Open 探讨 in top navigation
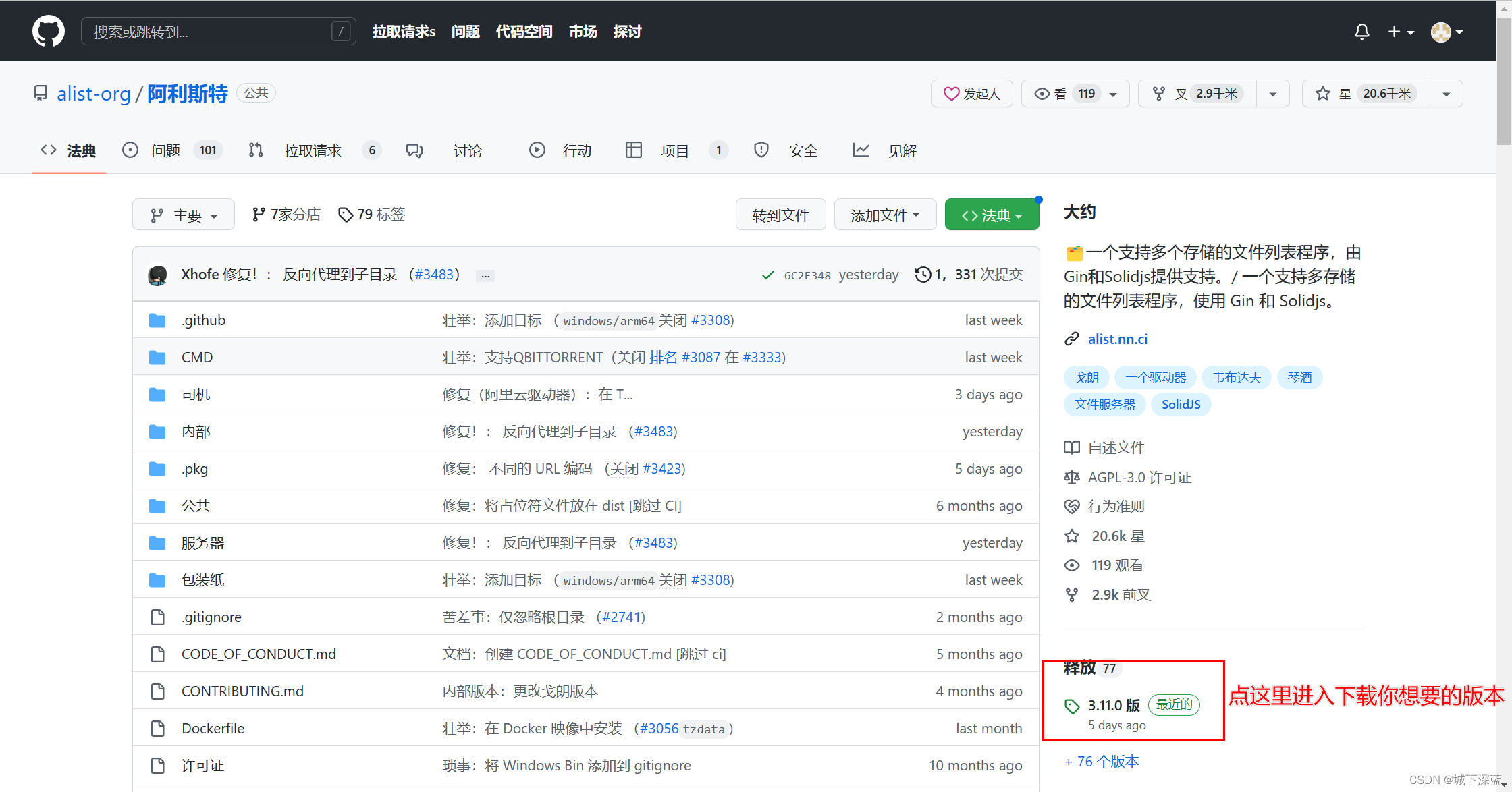 pos(627,32)
